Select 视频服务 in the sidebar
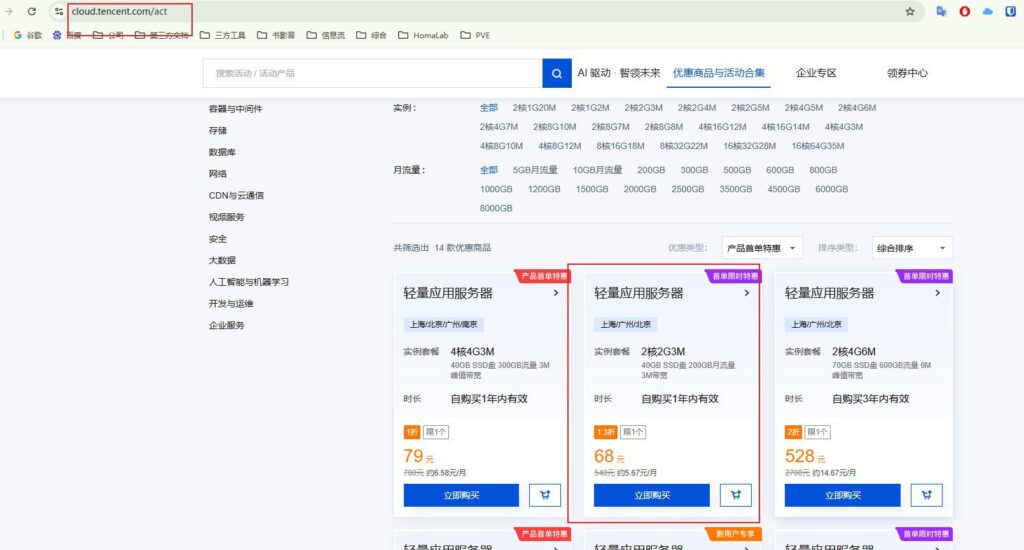 coord(226,217)
